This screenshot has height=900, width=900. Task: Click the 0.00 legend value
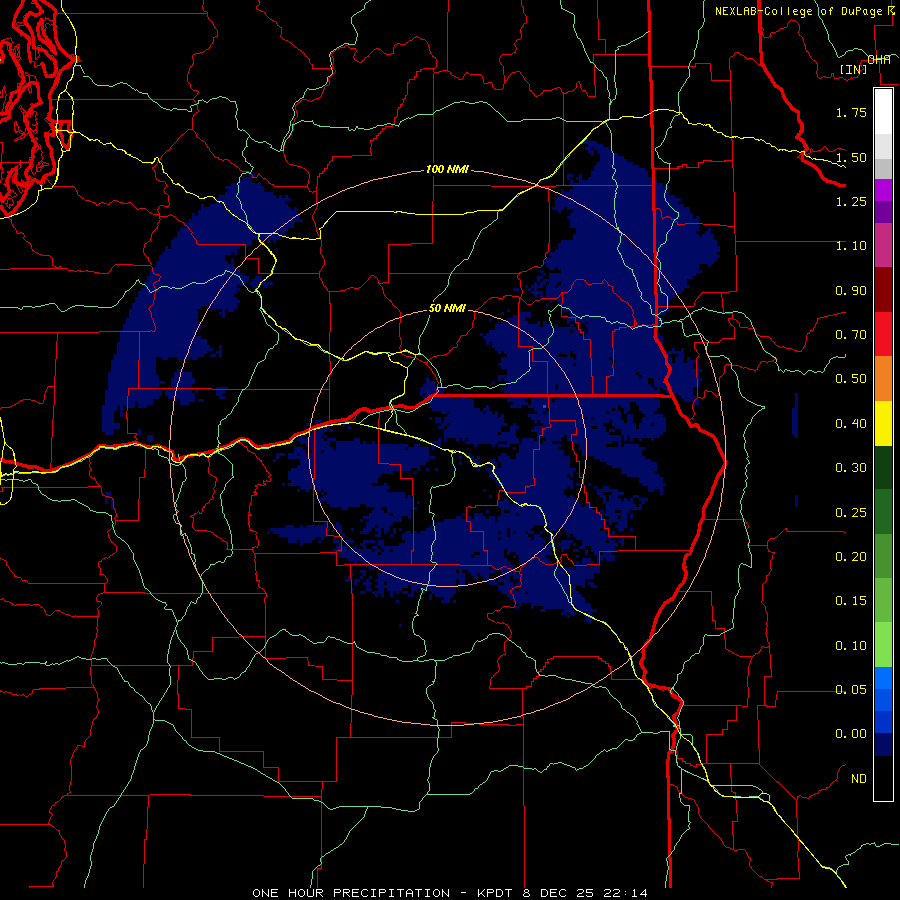point(851,734)
